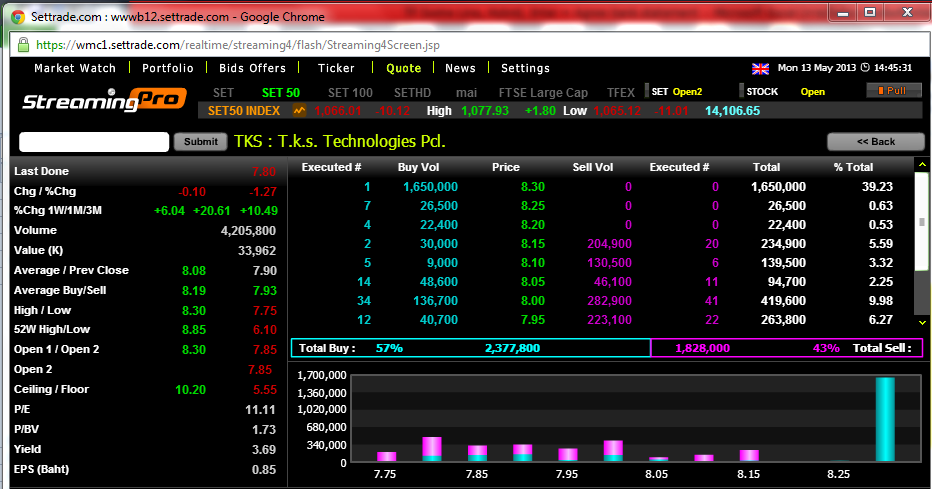The height and width of the screenshot is (489, 932).
Task: Click the SET50 INDEX chart icon
Action: (299, 111)
